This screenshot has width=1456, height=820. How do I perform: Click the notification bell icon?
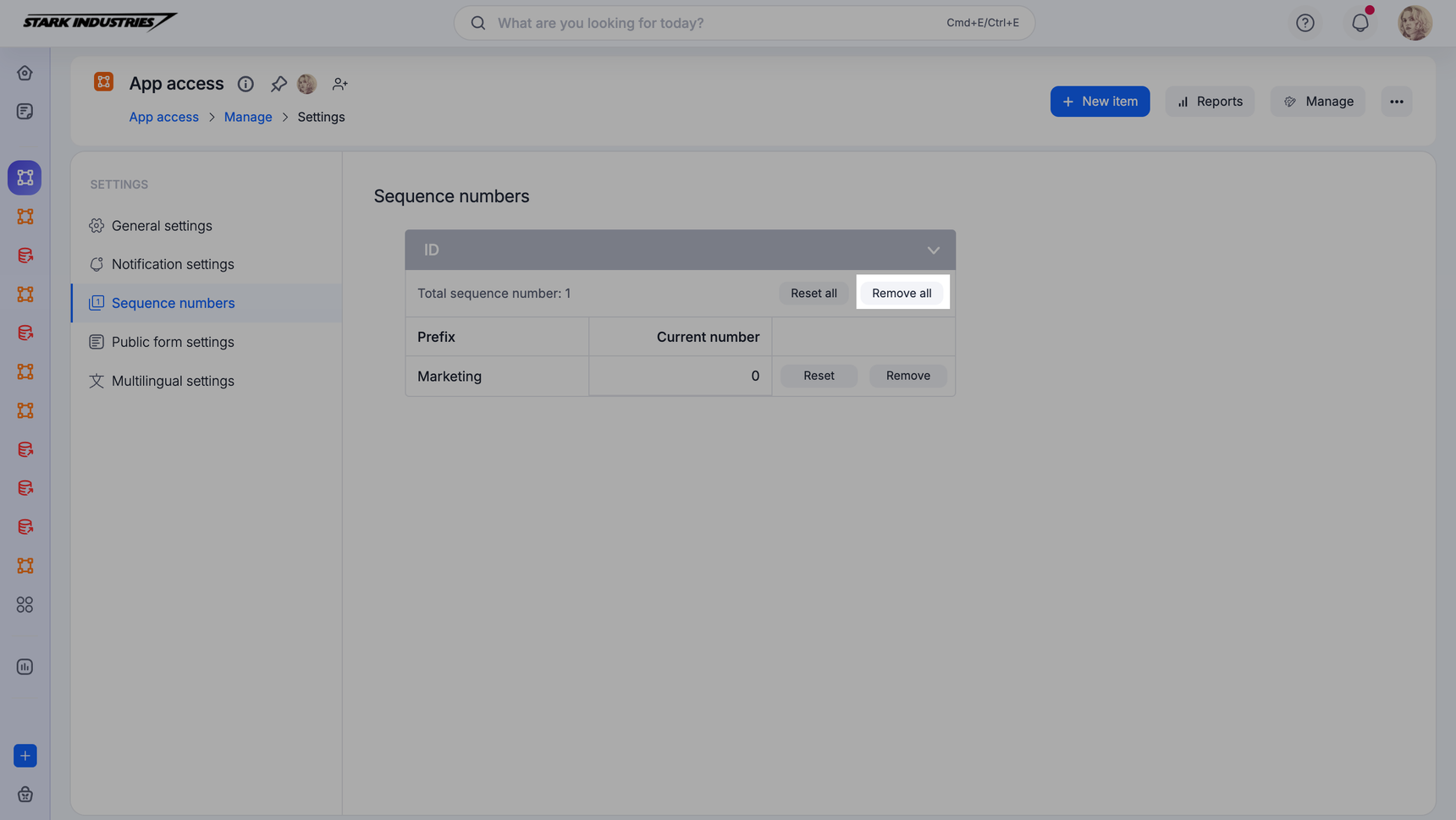click(1359, 23)
